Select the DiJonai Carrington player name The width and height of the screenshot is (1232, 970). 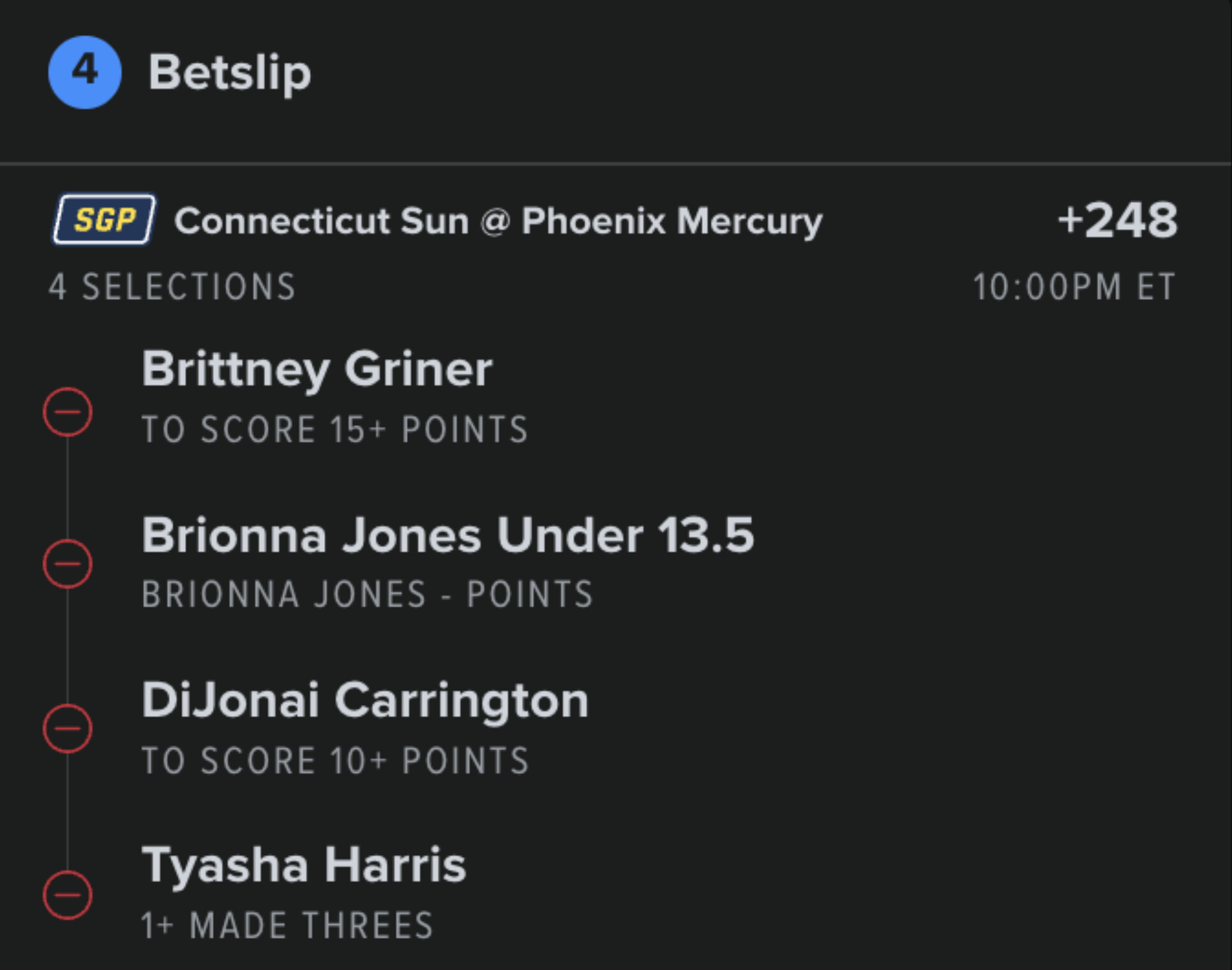click(x=364, y=701)
